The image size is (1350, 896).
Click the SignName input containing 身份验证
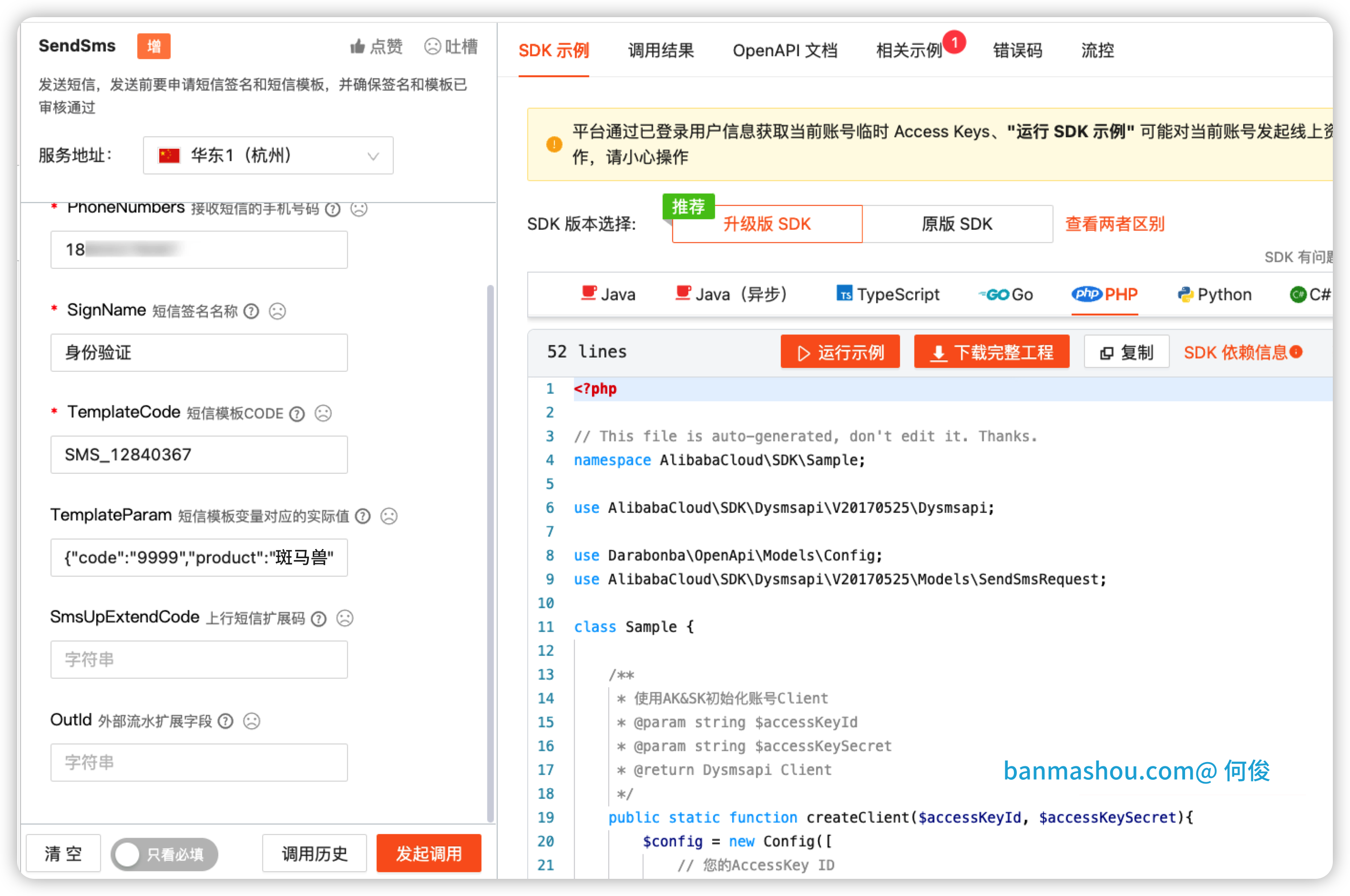pyautogui.click(x=199, y=353)
